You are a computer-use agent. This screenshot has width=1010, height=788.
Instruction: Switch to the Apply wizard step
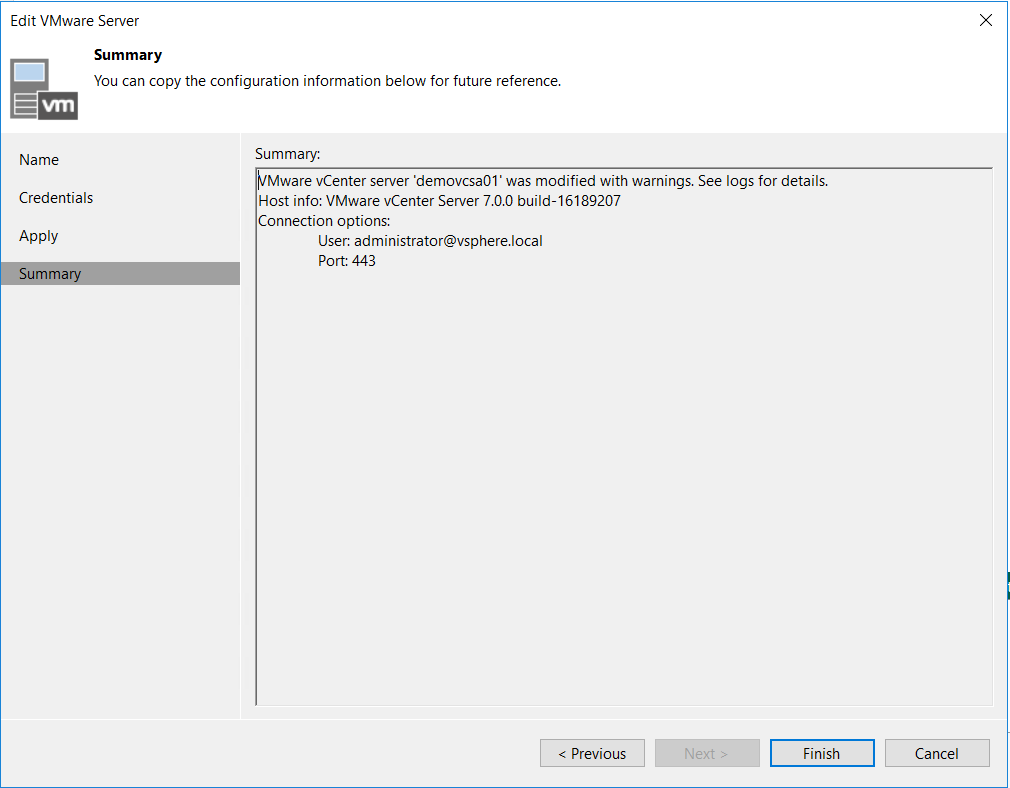point(39,236)
